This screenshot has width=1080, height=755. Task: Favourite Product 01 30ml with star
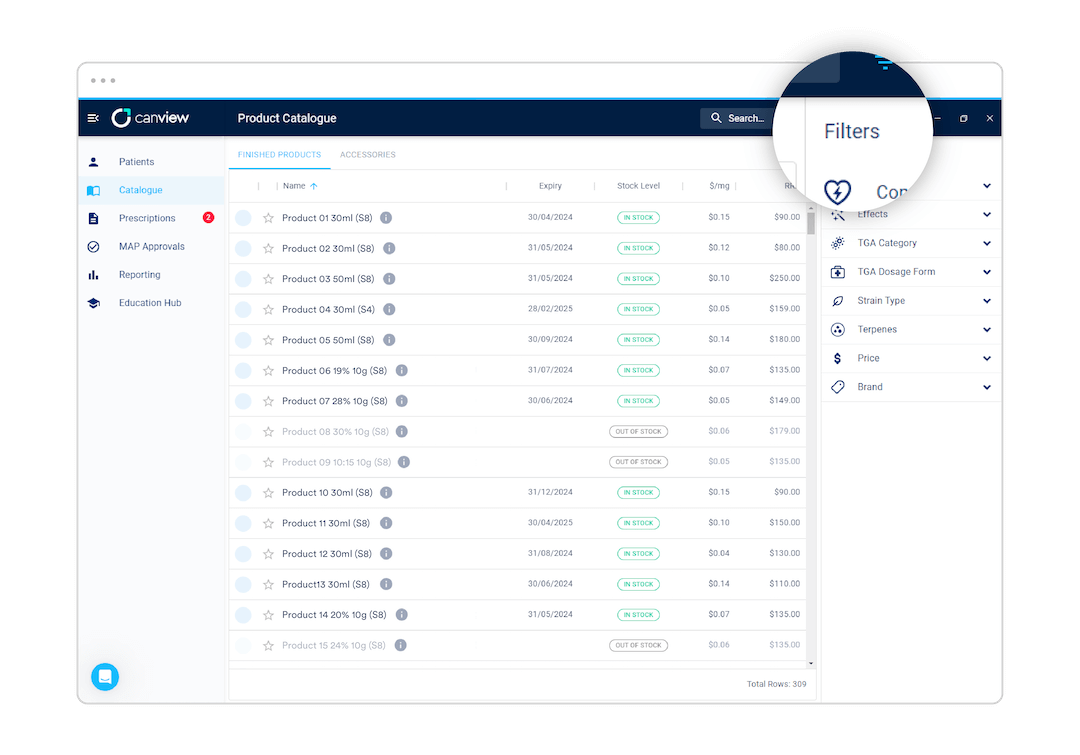[x=269, y=218]
